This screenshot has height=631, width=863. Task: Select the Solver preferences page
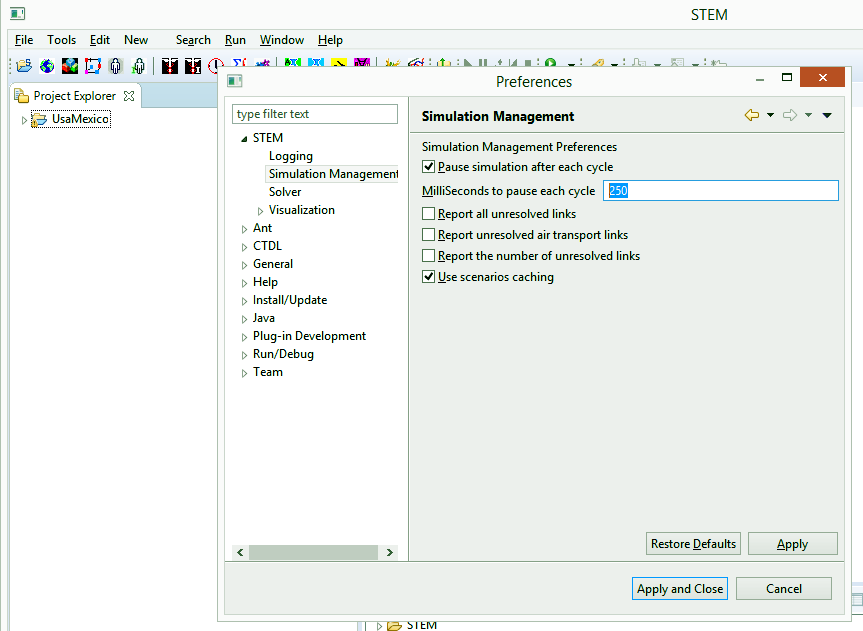(285, 192)
